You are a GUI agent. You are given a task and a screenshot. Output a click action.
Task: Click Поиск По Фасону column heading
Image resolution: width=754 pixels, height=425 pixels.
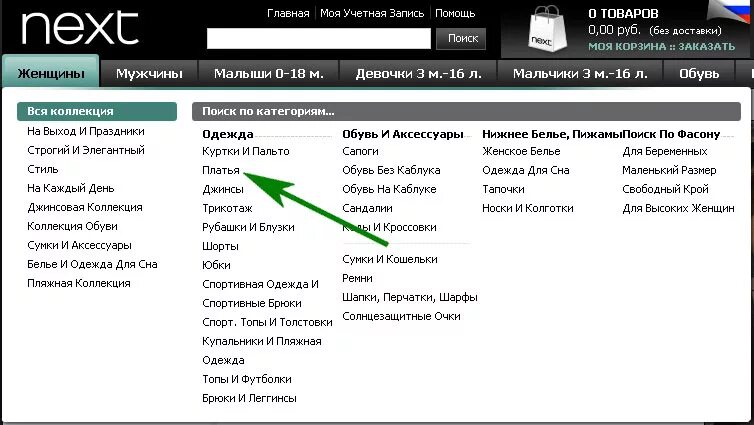tap(671, 134)
